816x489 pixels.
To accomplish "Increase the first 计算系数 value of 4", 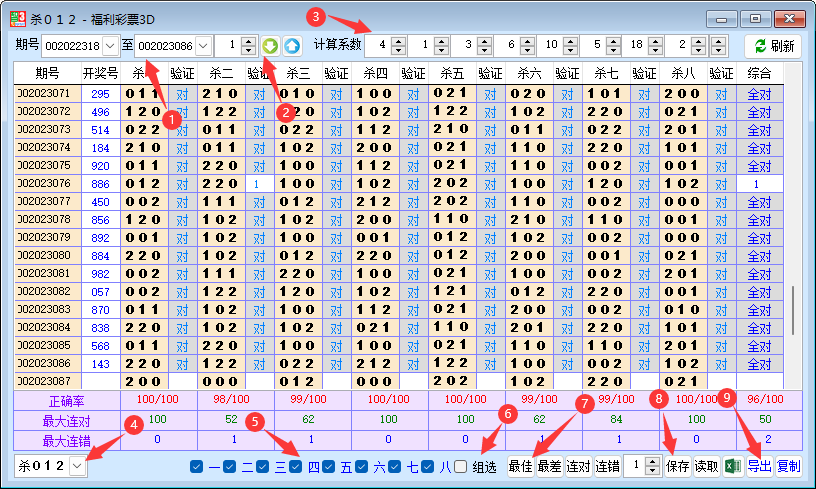I will point(399,42).
